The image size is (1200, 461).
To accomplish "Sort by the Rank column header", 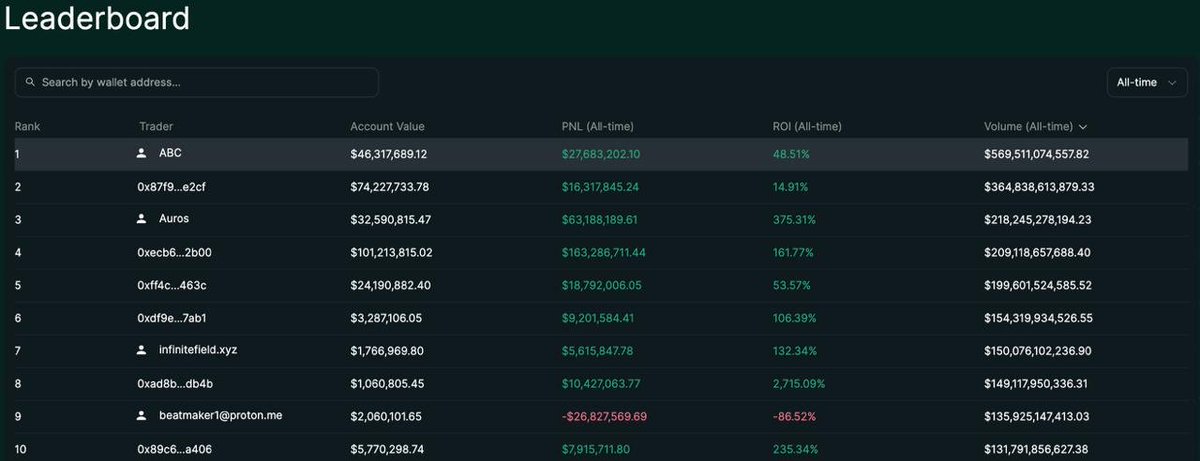I will point(27,127).
